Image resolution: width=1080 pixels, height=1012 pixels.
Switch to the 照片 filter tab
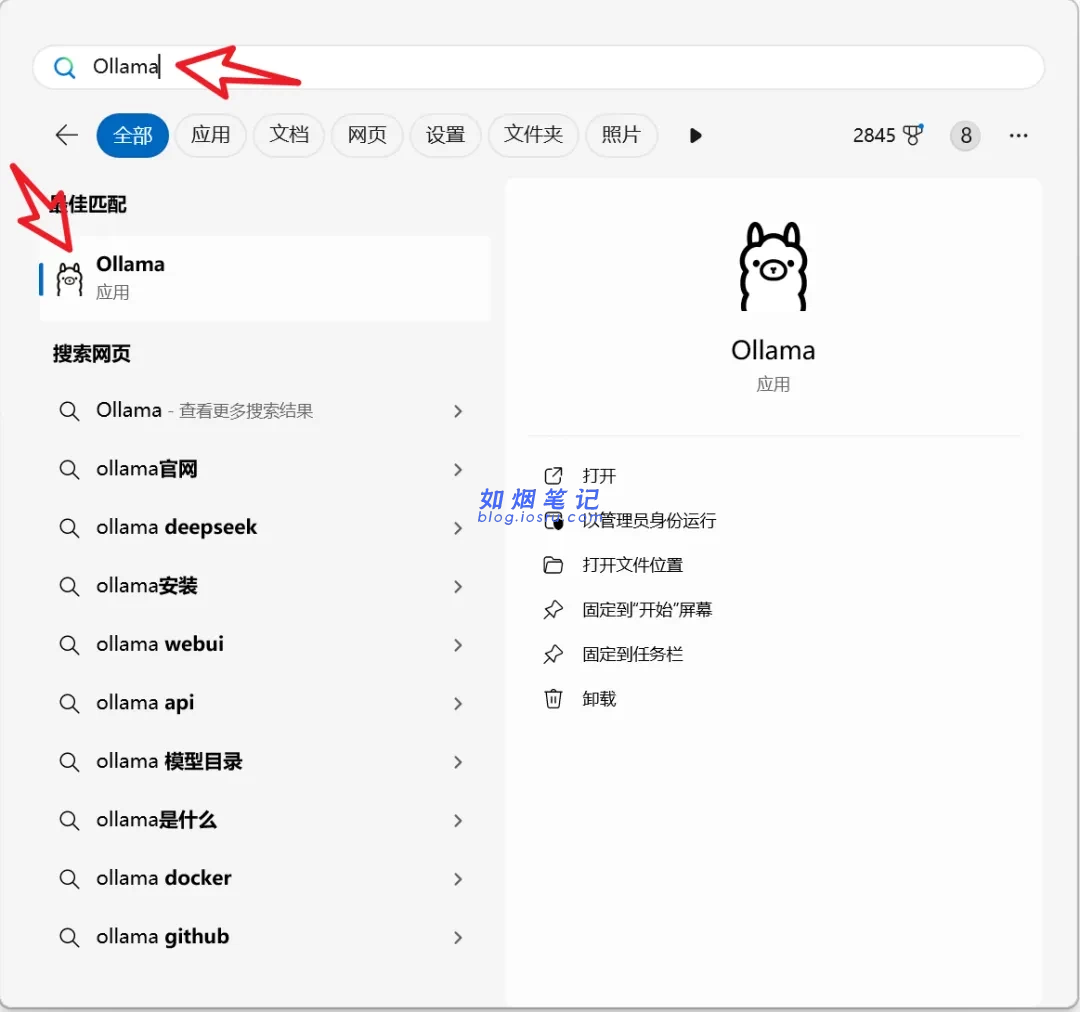click(621, 135)
